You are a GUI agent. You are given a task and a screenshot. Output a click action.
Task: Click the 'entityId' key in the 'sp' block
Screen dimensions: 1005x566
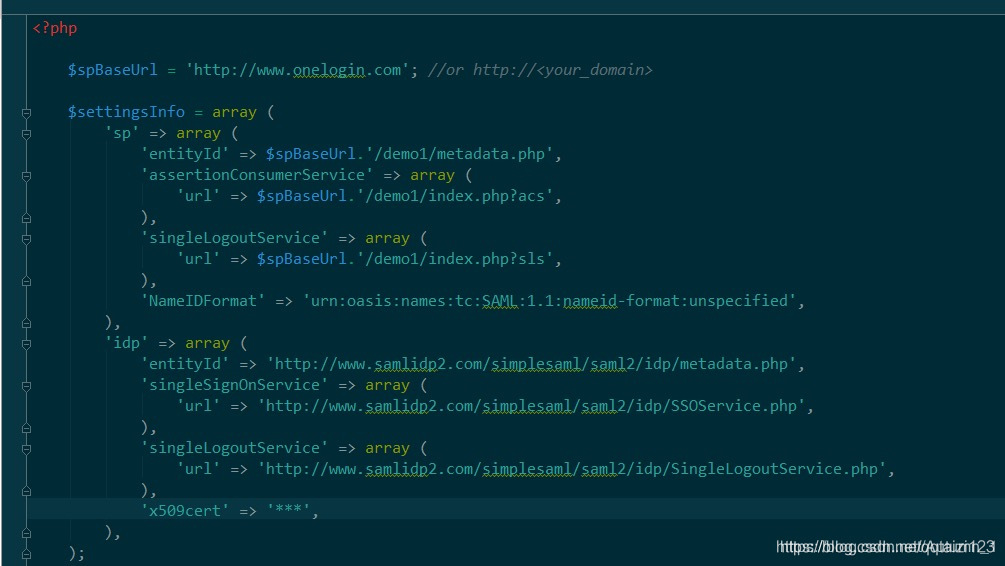pyautogui.click(x=185, y=154)
